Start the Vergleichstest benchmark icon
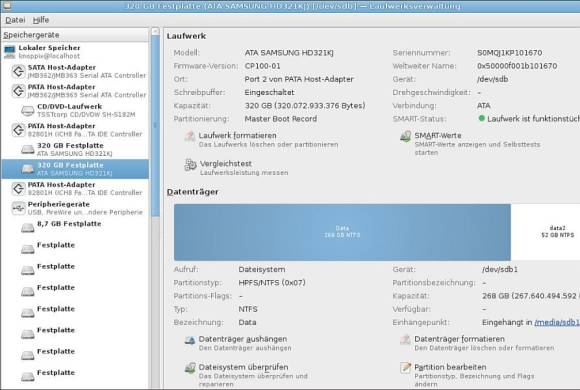 (x=190, y=165)
